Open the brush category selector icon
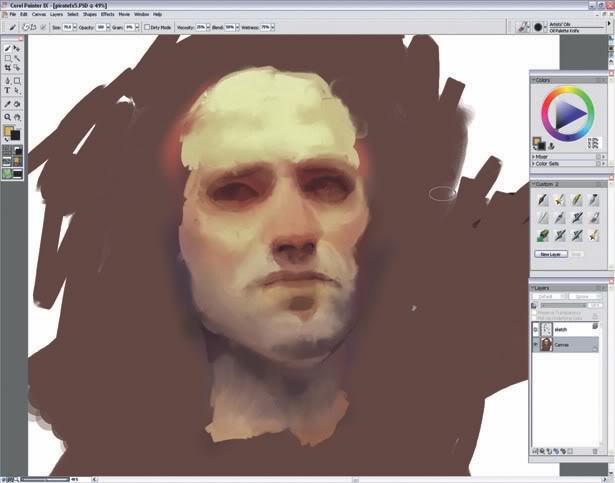Image resolution: width=615 pixels, height=483 pixels. 522,27
